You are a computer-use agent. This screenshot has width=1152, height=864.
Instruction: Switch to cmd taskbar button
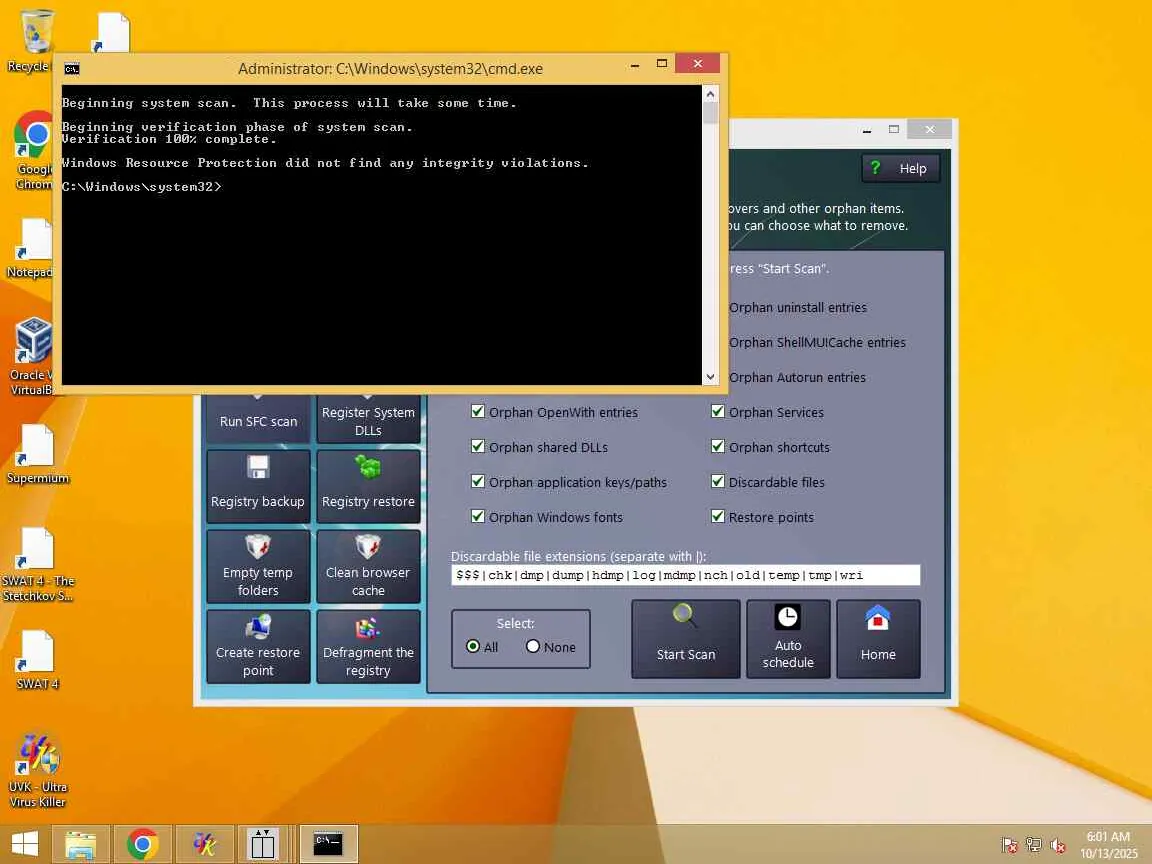pyautogui.click(x=328, y=844)
